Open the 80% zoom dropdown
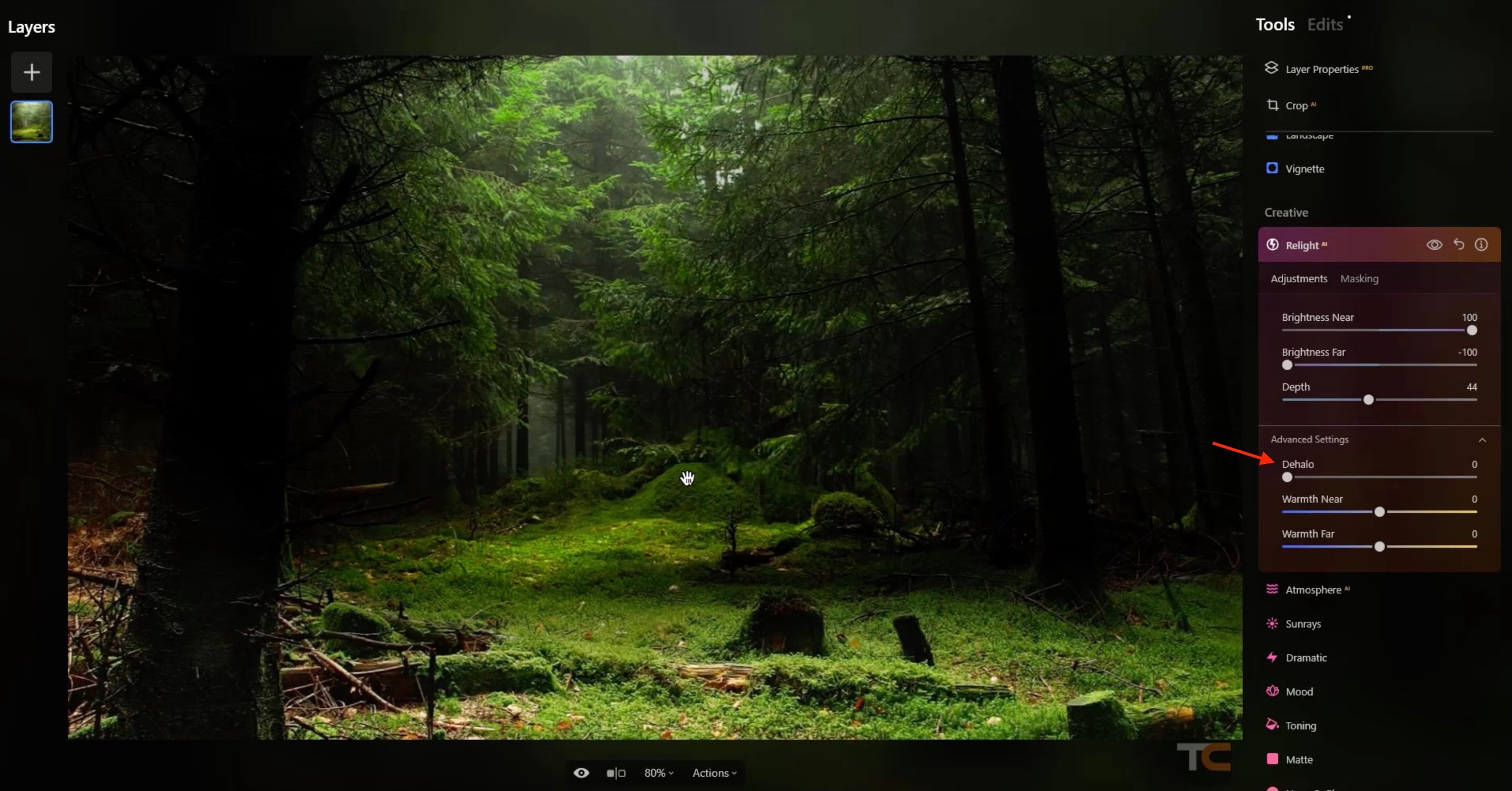1512x791 pixels. pyautogui.click(x=658, y=773)
